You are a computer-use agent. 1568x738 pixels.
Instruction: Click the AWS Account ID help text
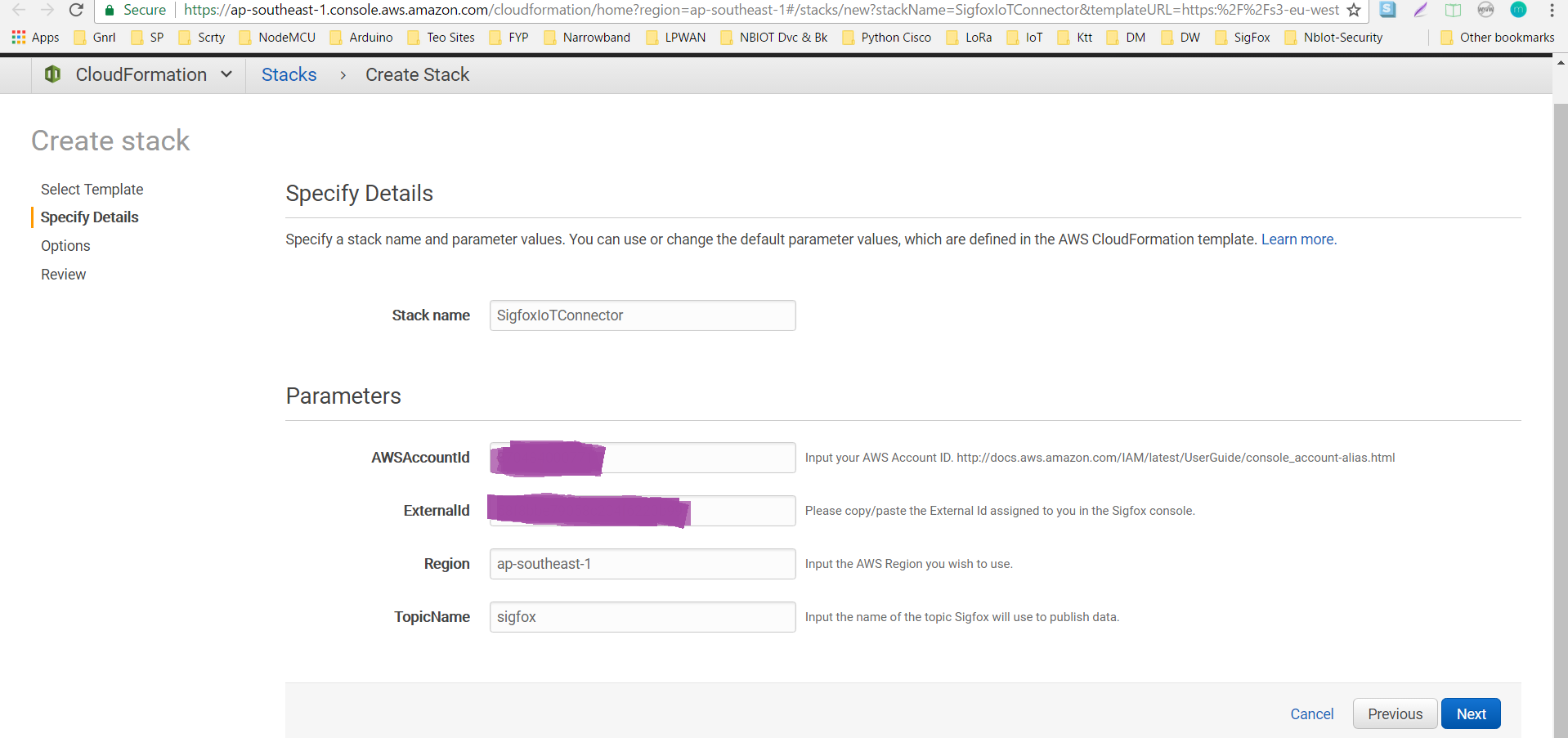[x=1100, y=458]
